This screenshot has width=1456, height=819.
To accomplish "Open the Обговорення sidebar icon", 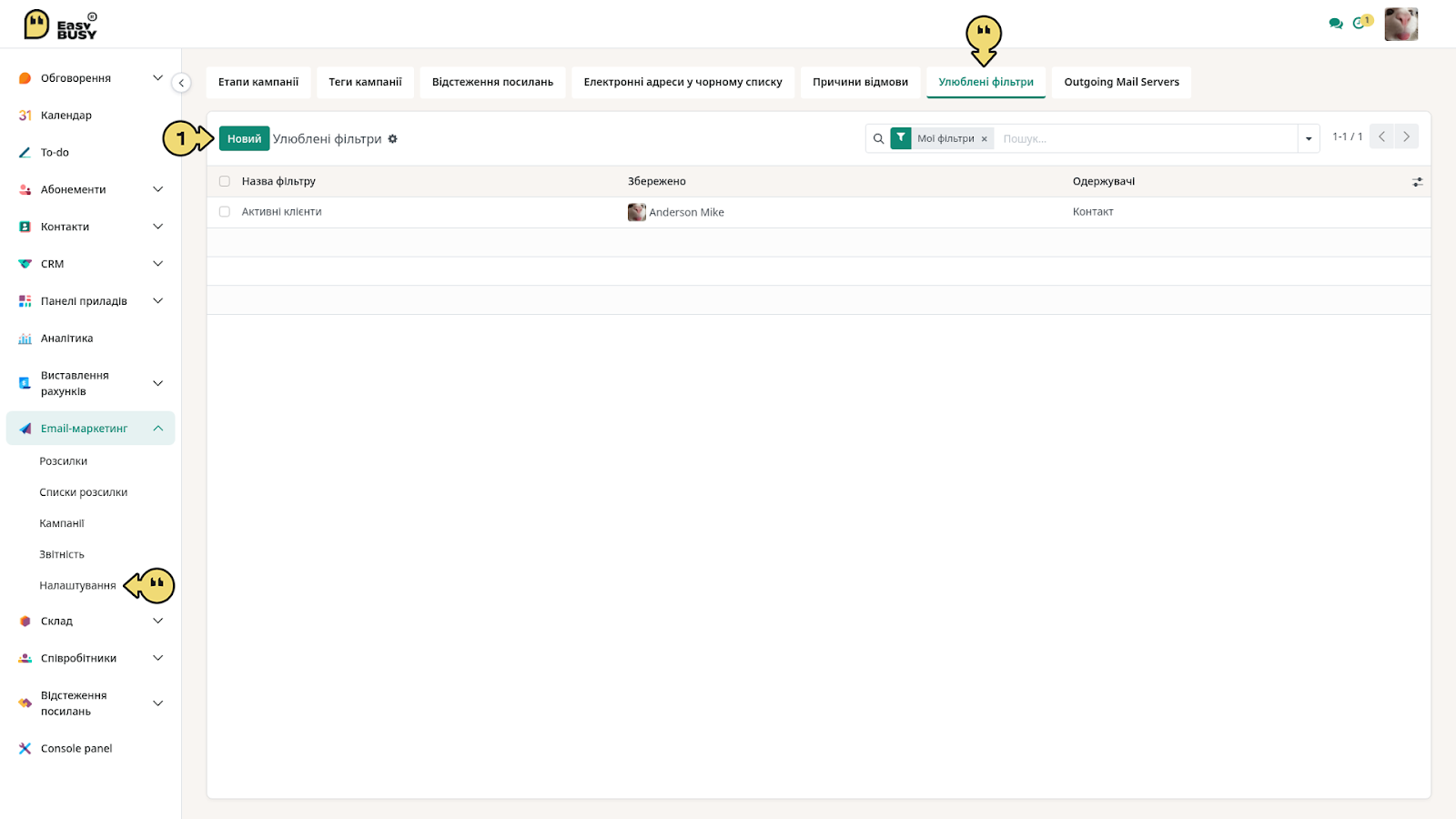I will click(25, 78).
